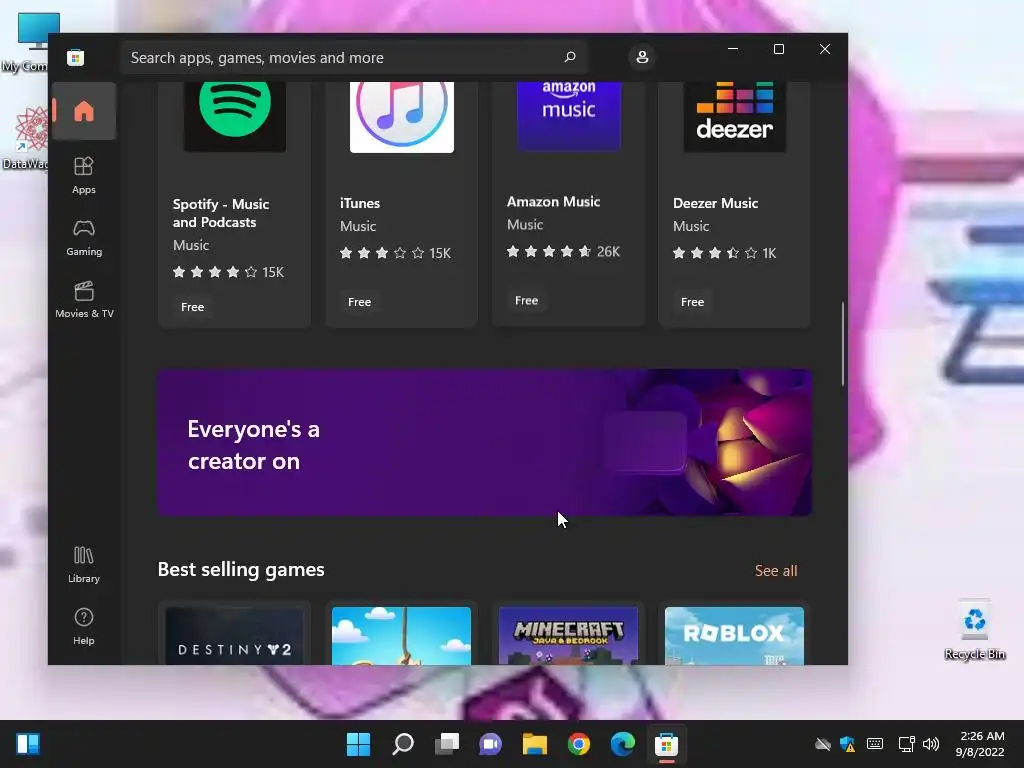The image size is (1024, 768).
Task: Open the Everyone's a creator banner
Action: pyautogui.click(x=485, y=443)
